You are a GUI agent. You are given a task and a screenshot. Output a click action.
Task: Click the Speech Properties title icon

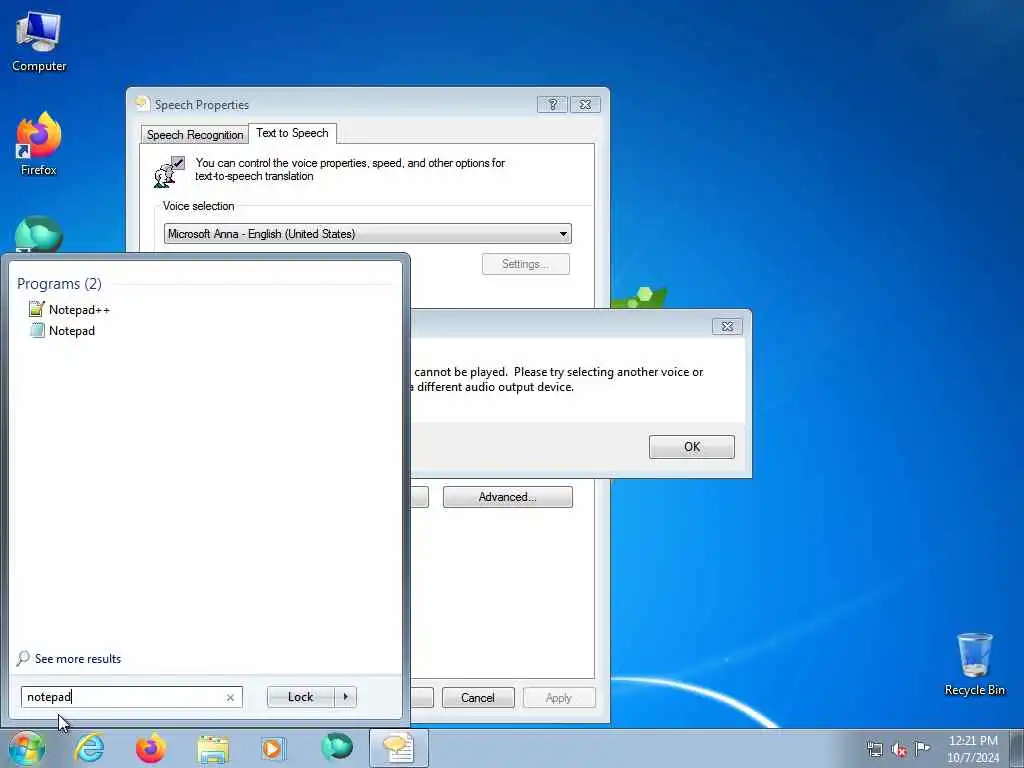click(x=142, y=104)
